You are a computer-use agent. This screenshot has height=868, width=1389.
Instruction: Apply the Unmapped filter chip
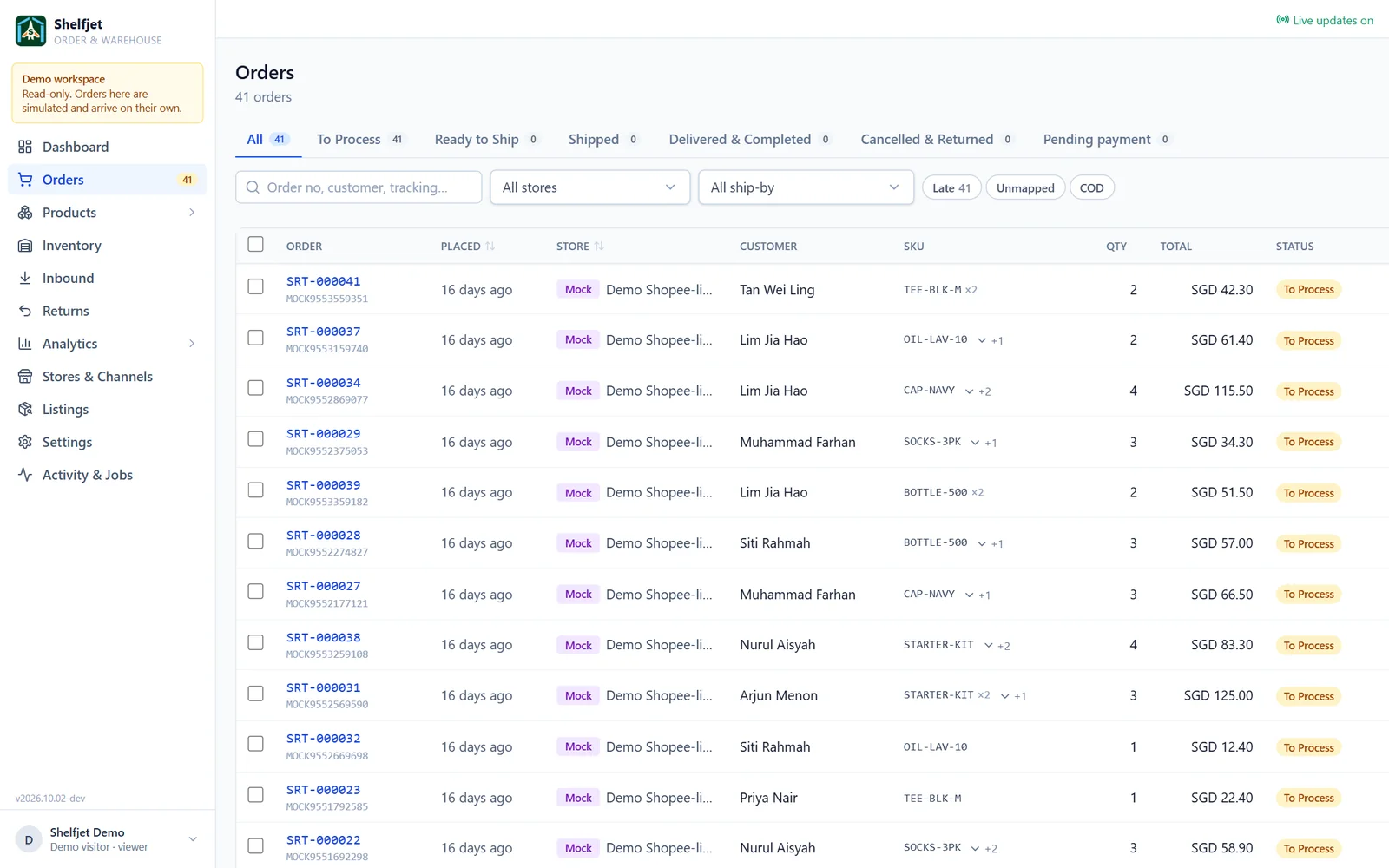tap(1025, 188)
